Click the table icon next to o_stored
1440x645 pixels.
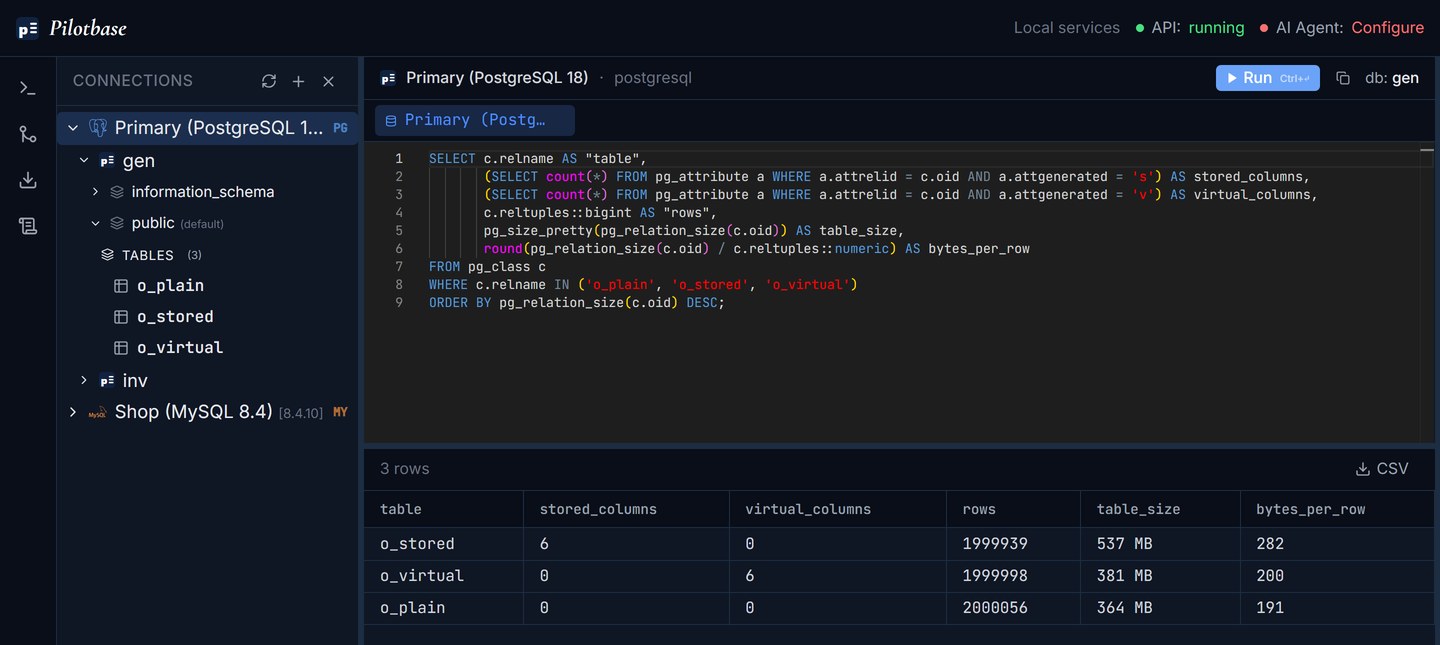click(121, 317)
